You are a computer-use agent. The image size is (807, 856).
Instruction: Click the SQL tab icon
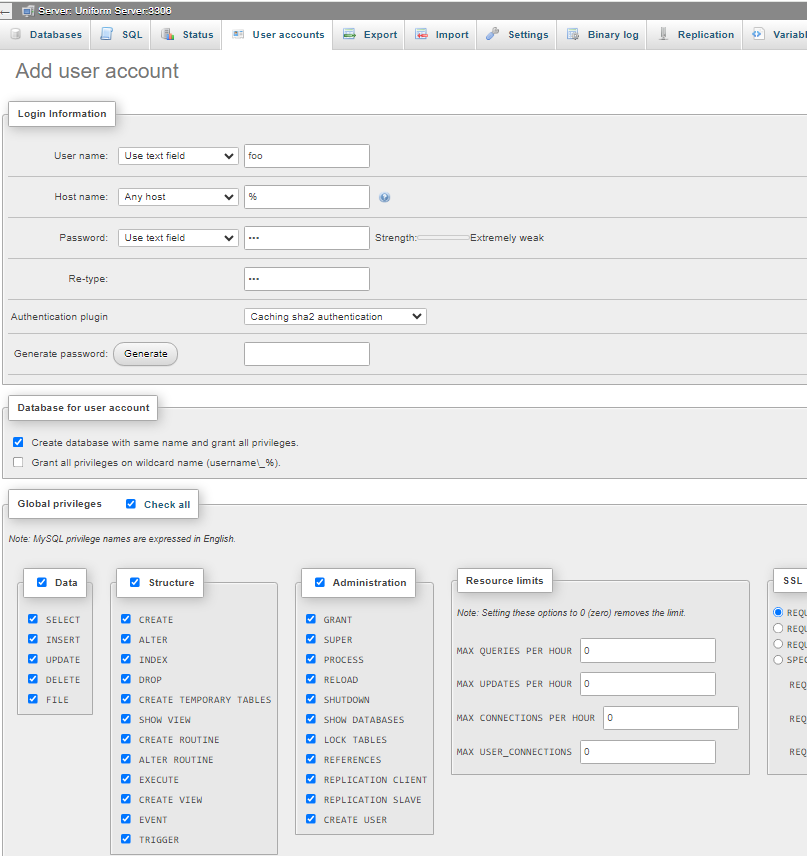106,34
